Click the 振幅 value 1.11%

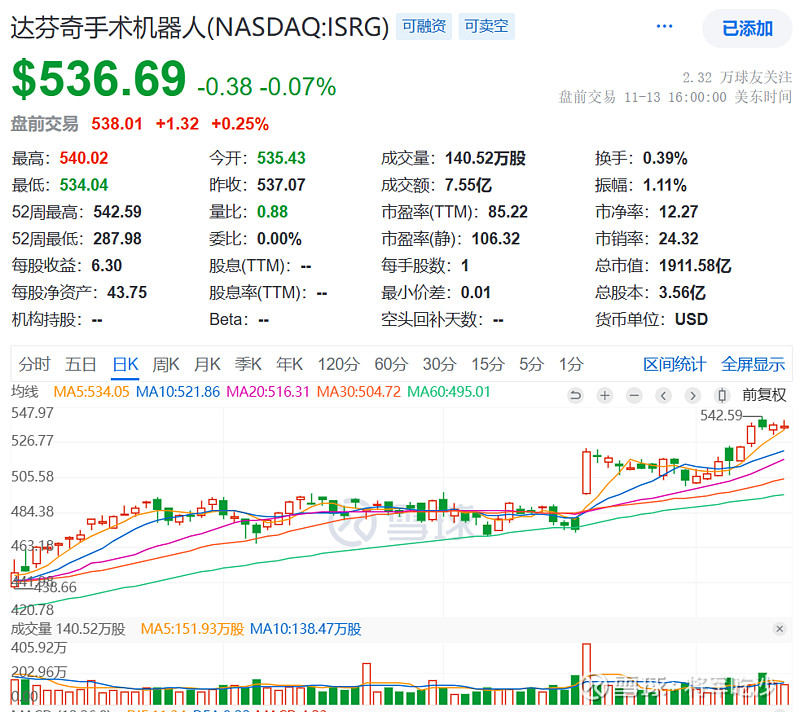(x=665, y=185)
